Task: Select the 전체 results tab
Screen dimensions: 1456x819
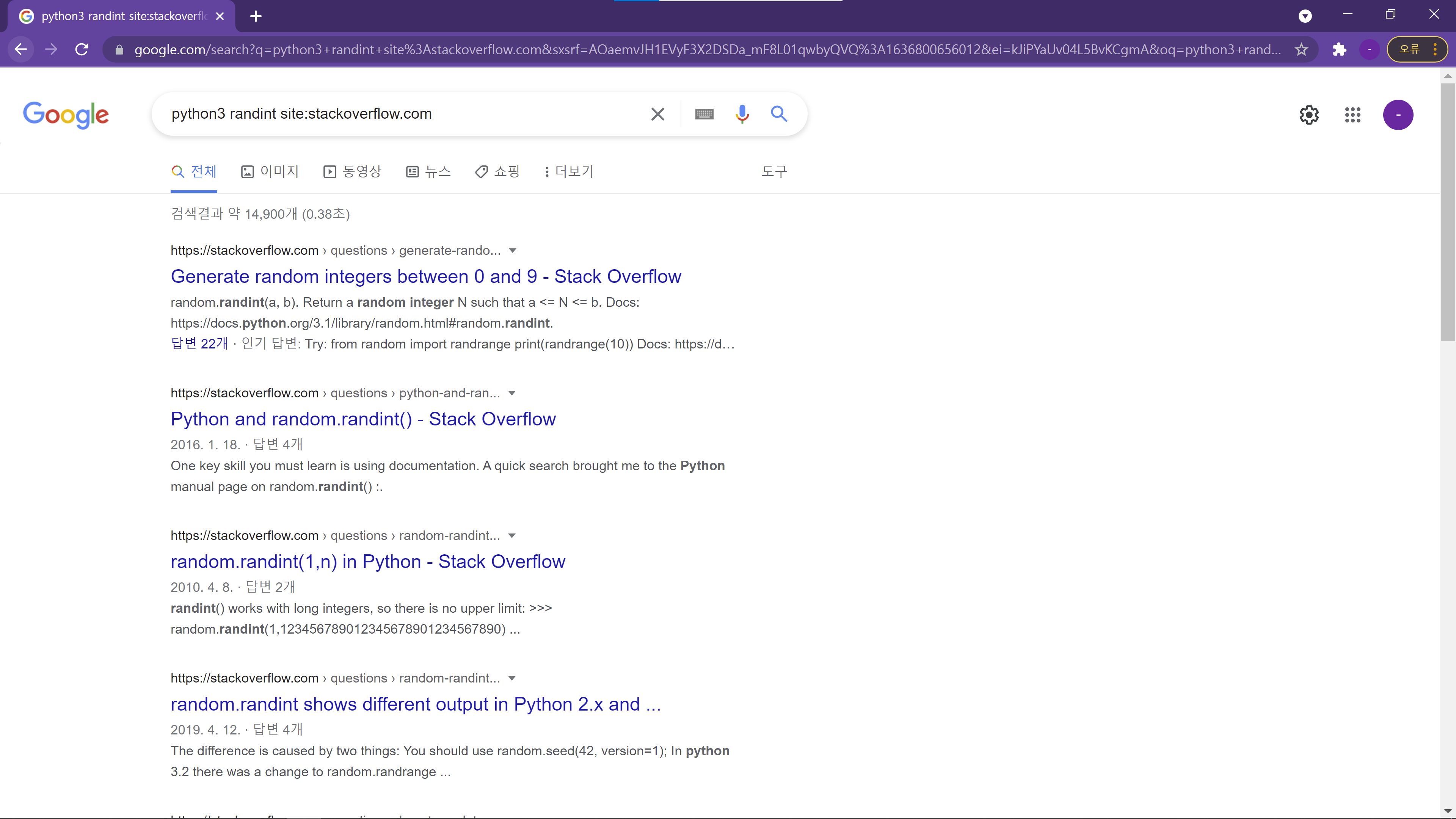Action: [194, 171]
